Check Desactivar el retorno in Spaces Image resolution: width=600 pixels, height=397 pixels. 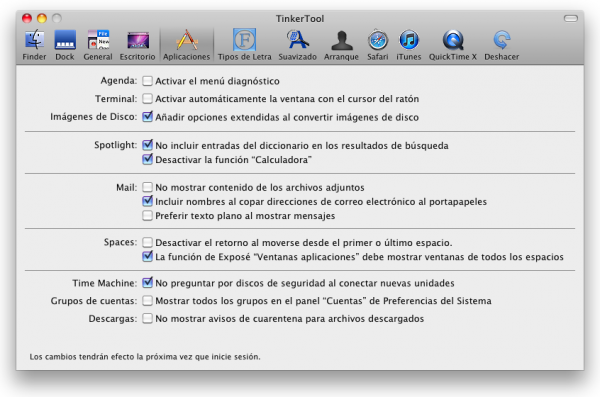click(x=147, y=242)
